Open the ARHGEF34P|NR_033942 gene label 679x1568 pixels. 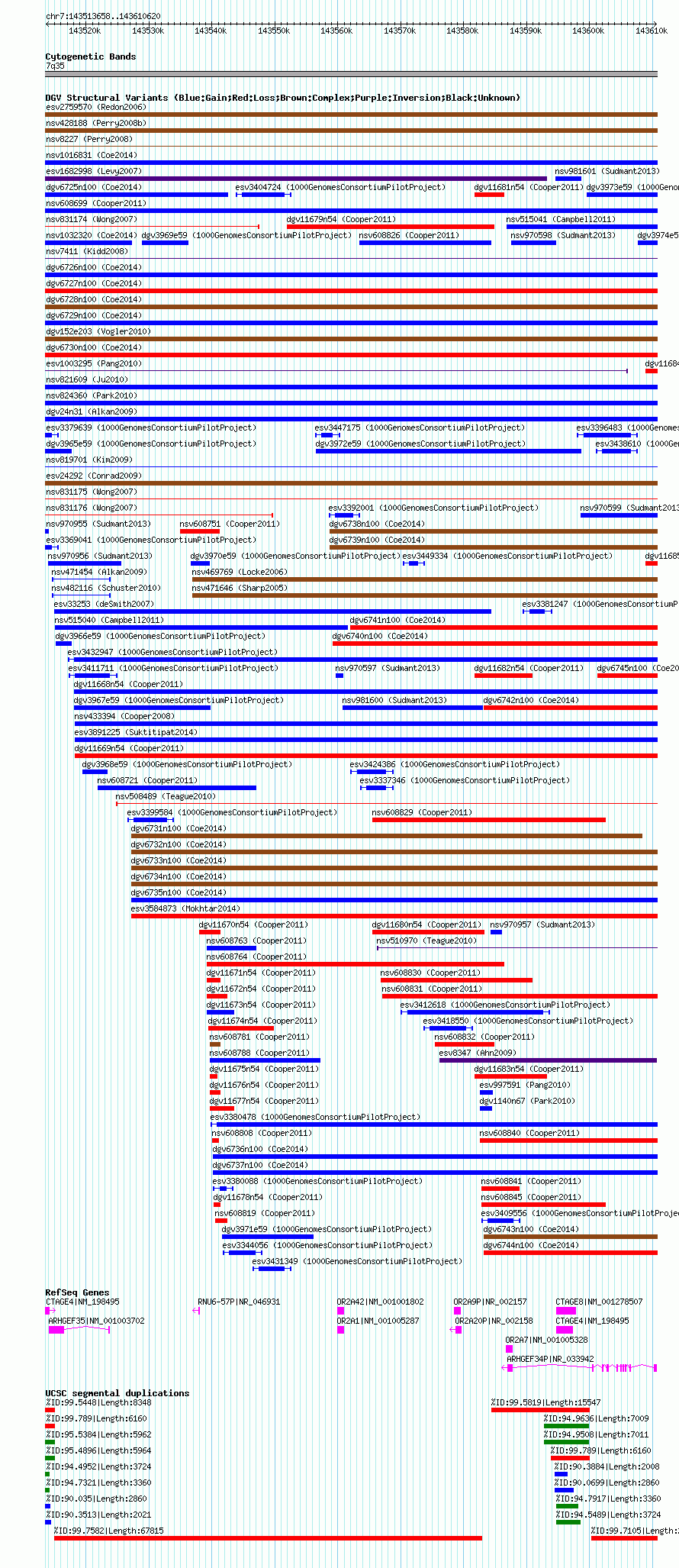pyautogui.click(x=550, y=1359)
